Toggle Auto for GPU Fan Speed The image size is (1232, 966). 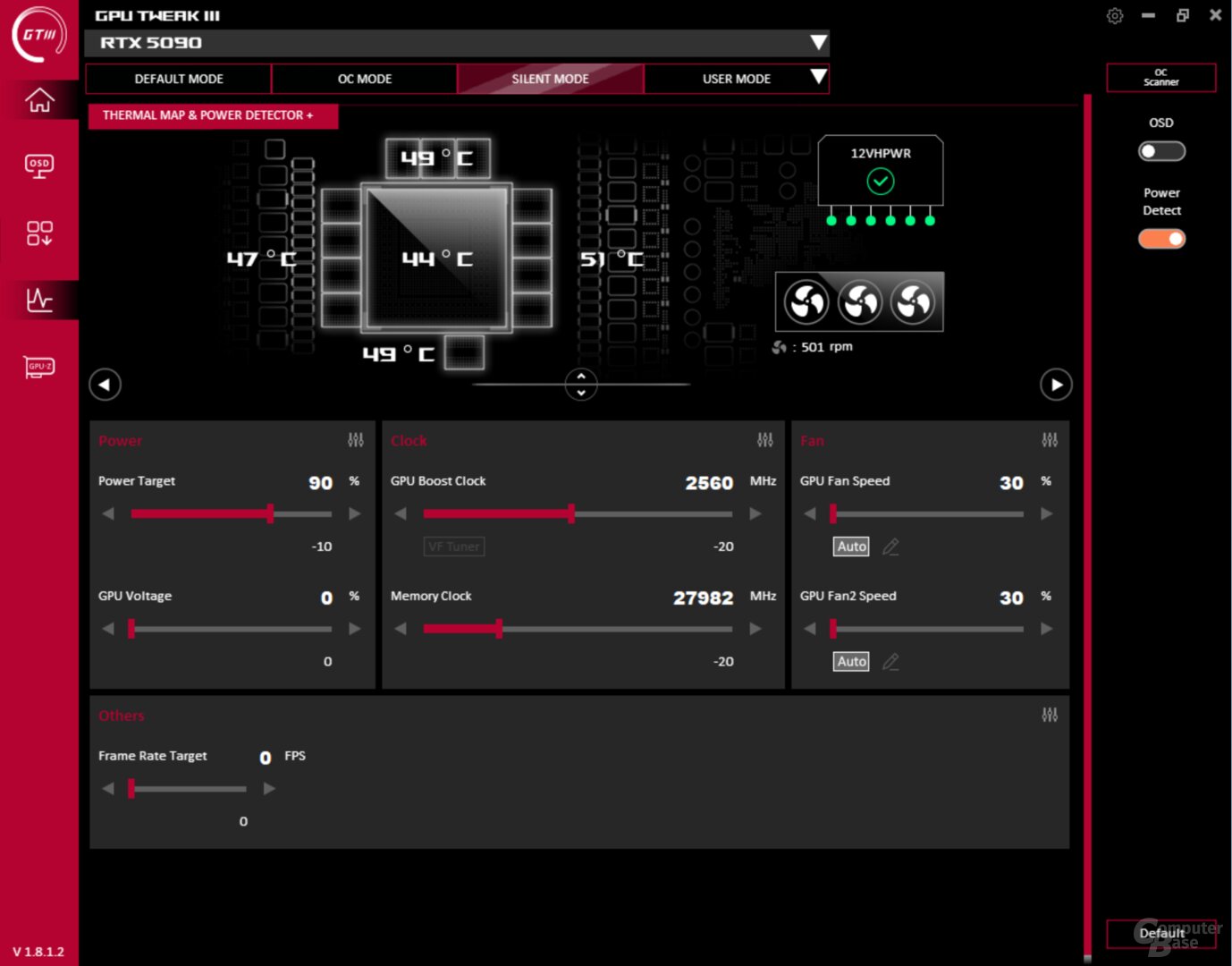pos(852,547)
